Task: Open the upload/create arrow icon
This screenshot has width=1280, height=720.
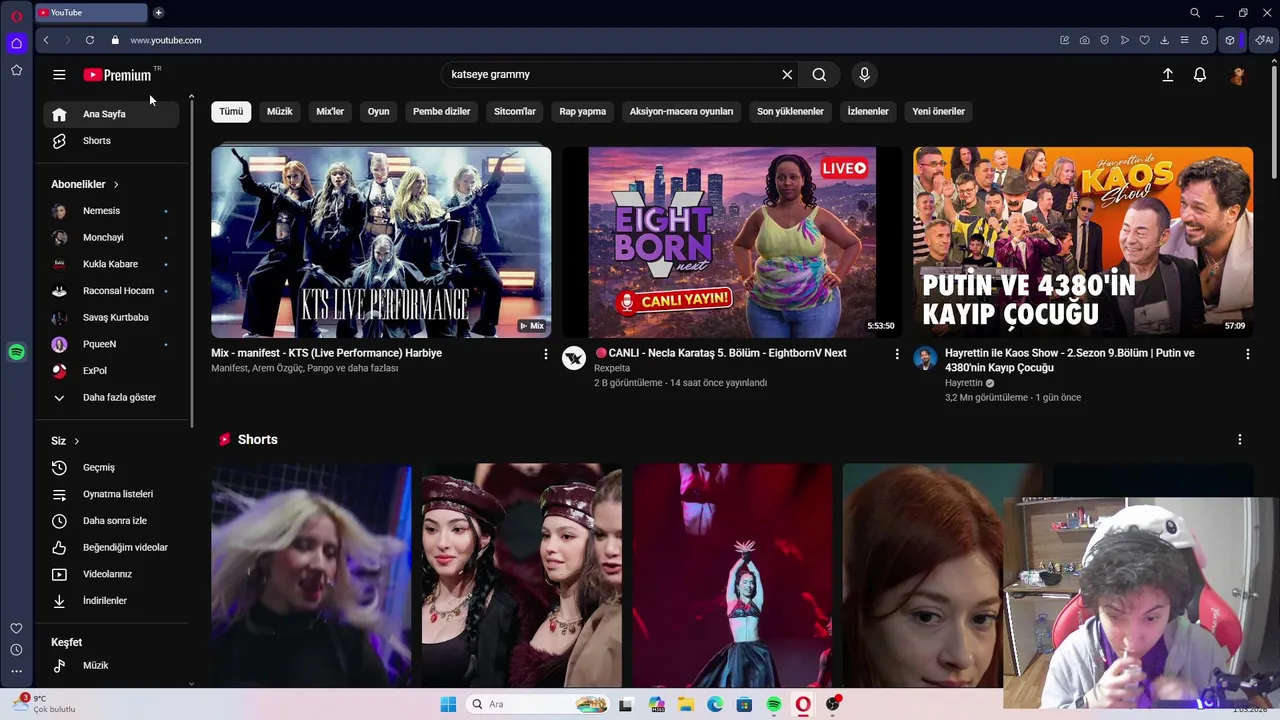Action: 1167,75
